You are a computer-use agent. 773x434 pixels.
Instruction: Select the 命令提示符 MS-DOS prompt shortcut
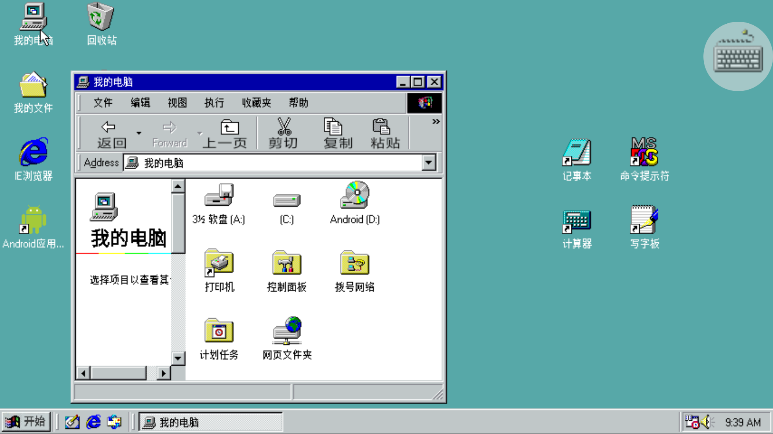[644, 154]
